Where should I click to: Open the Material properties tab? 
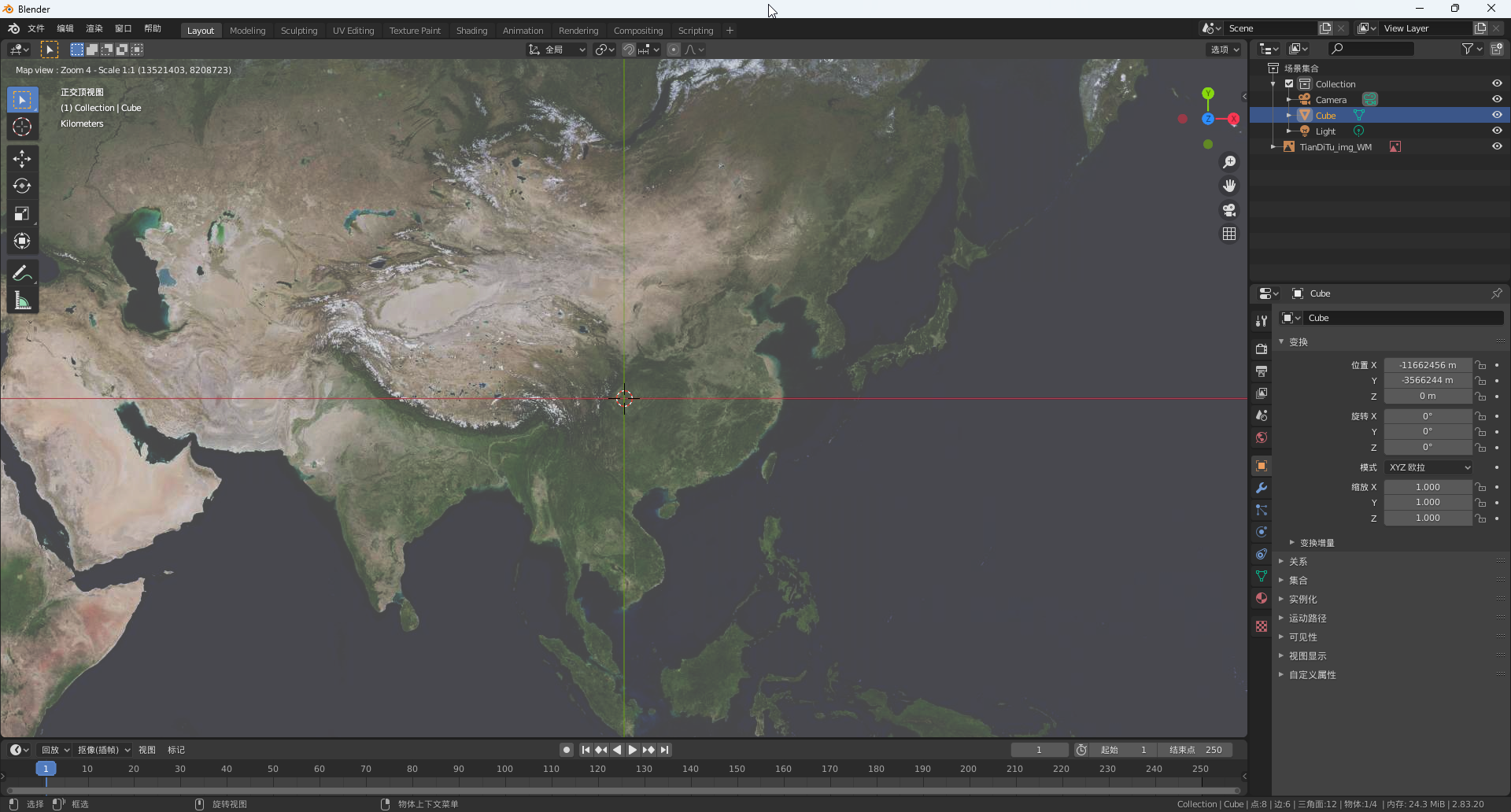tap(1262, 598)
